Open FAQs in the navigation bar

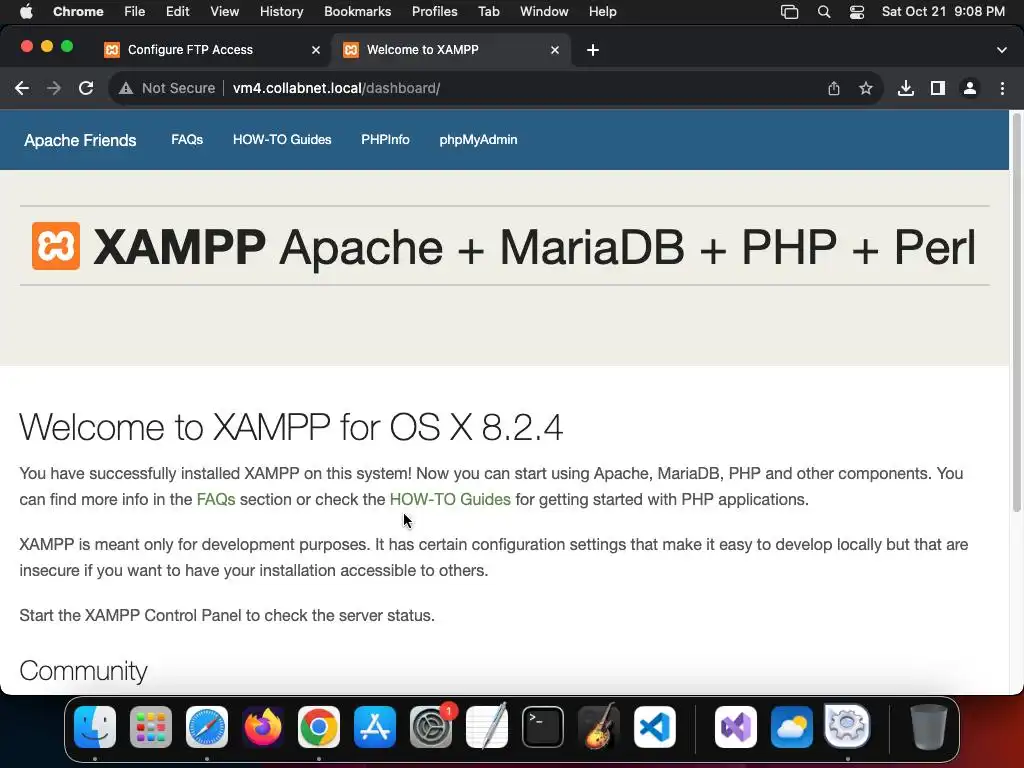coord(187,140)
